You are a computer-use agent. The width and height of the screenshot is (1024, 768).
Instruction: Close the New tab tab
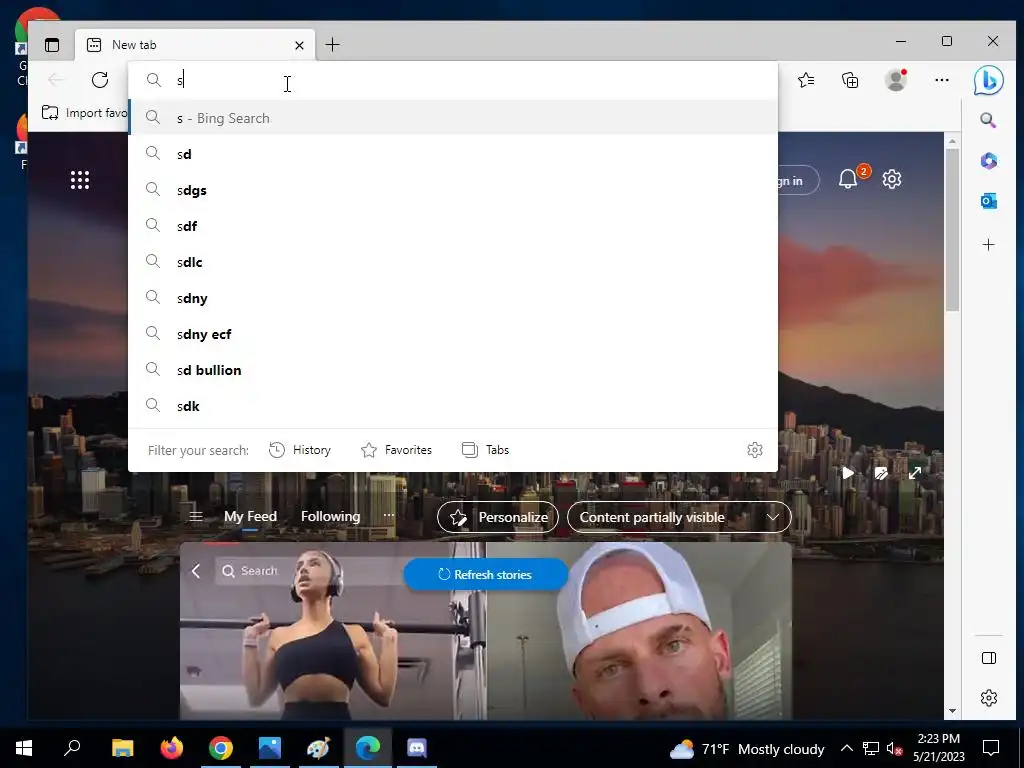coord(299,45)
